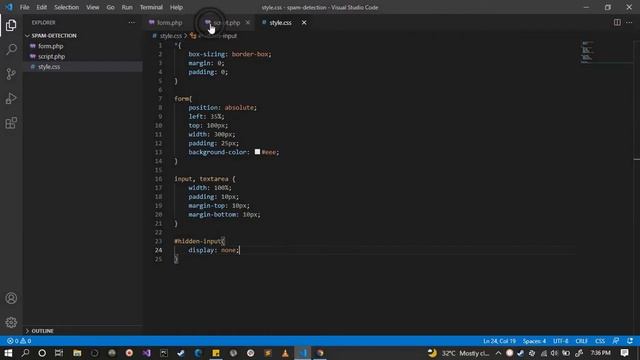The height and width of the screenshot is (360, 640).
Task: Open the Manage gear icon
Action: 11,322
